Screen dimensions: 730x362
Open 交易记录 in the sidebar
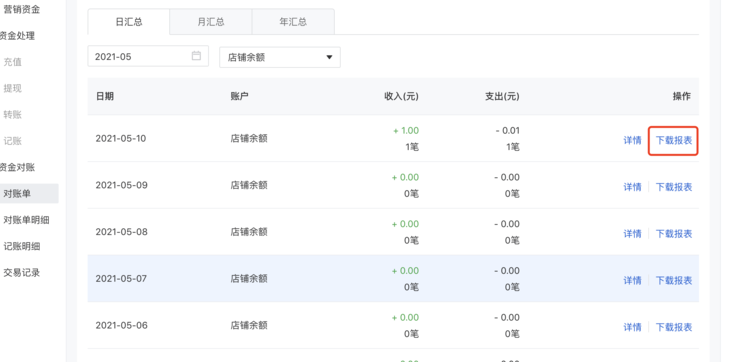coord(21,273)
